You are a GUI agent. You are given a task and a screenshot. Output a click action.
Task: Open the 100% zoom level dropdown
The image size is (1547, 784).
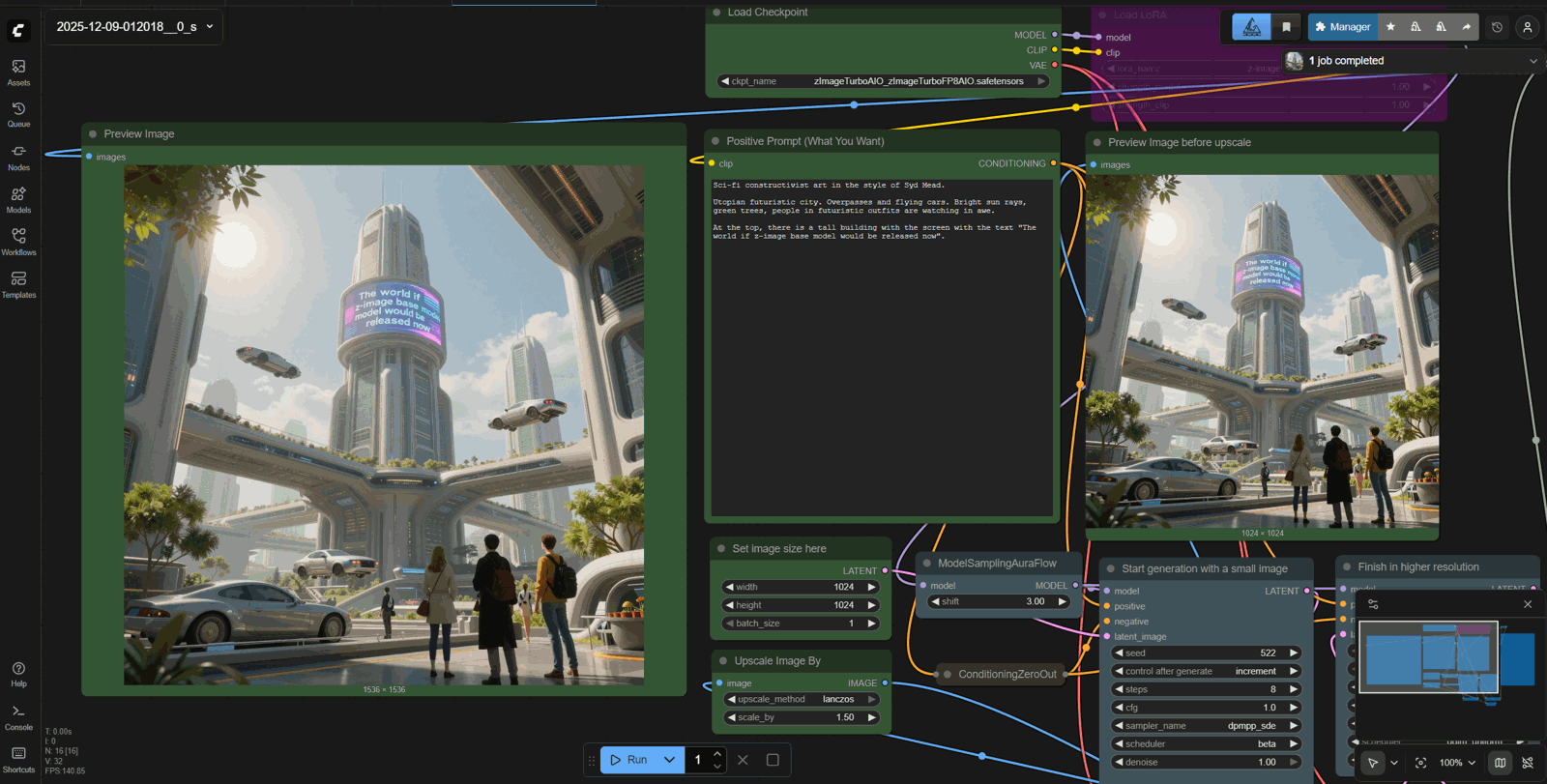[x=1457, y=763]
